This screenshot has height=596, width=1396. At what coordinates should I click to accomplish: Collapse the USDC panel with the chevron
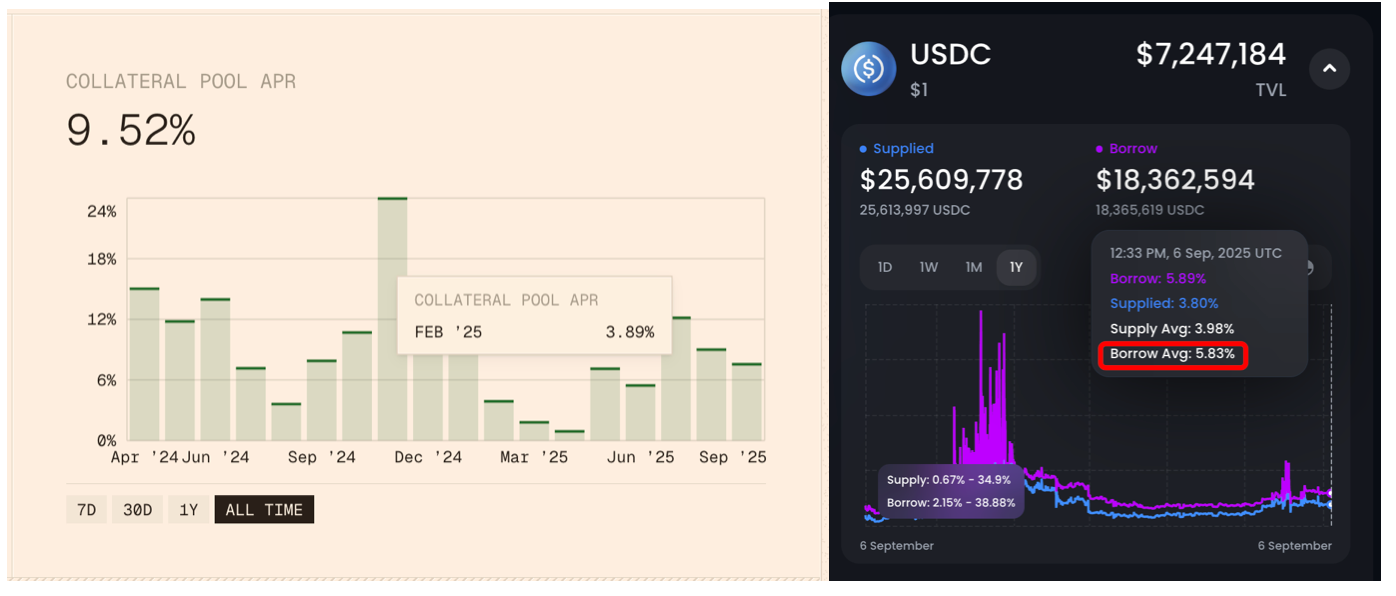(1329, 69)
